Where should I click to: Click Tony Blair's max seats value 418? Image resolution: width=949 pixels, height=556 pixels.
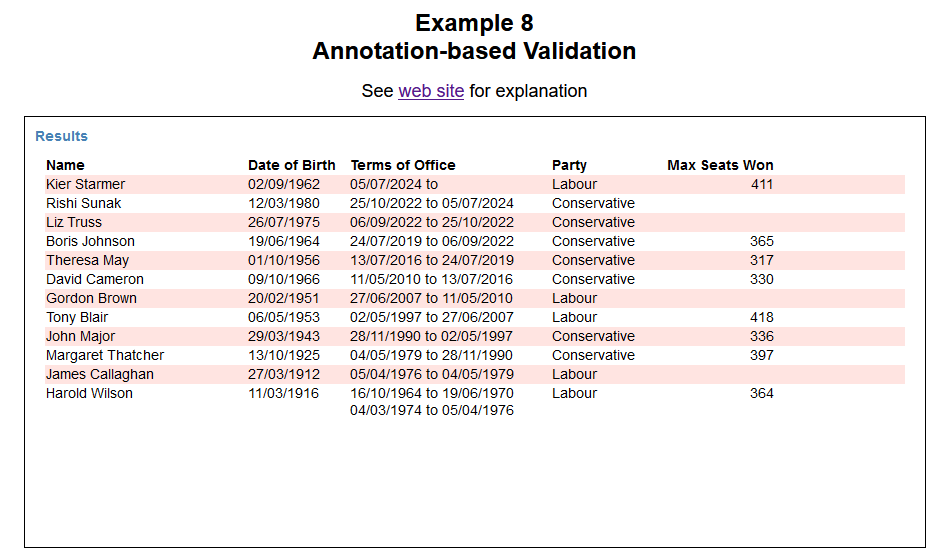pyautogui.click(x=761, y=317)
